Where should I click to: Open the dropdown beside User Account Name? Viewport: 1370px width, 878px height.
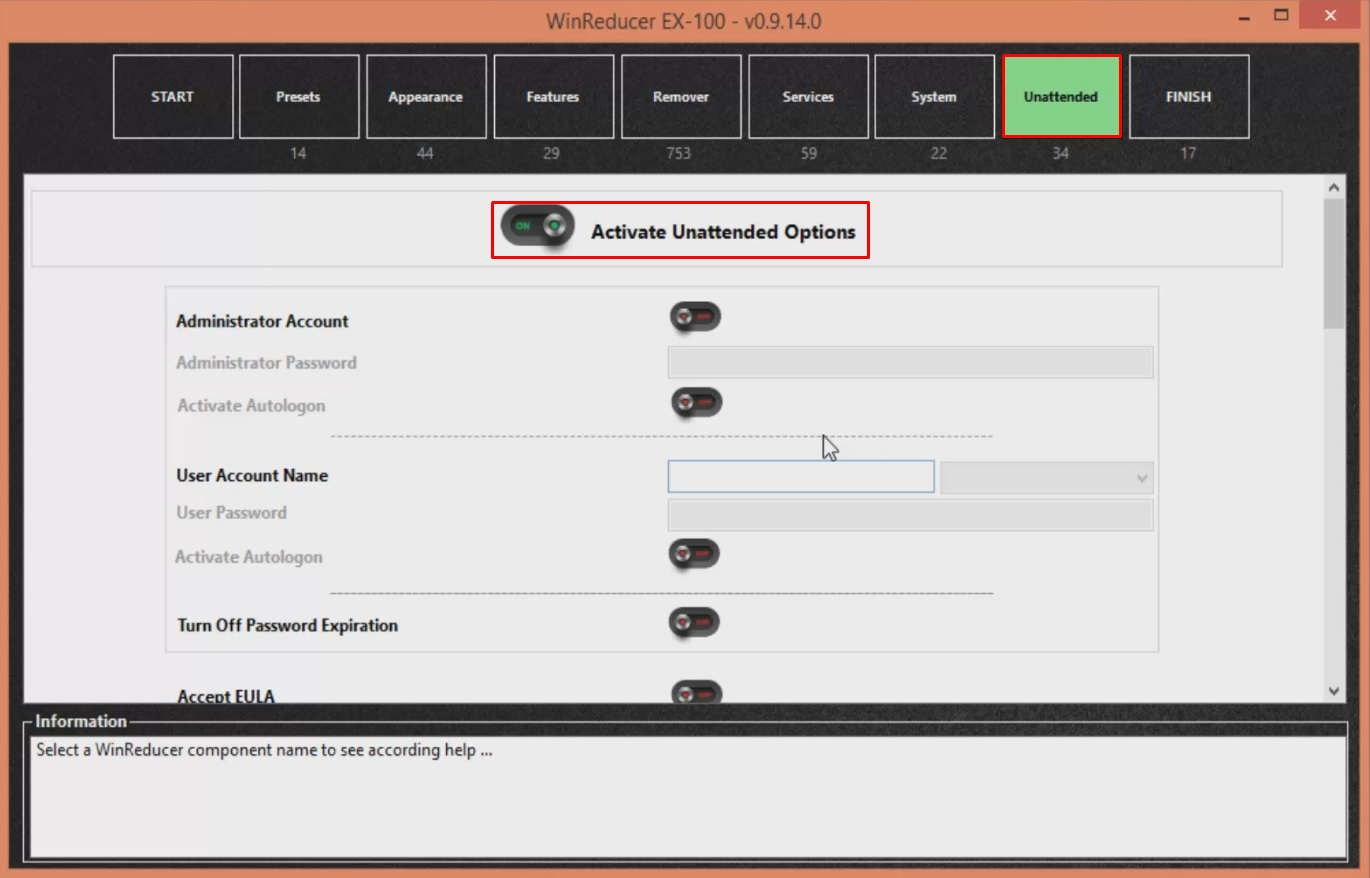pos(1047,478)
